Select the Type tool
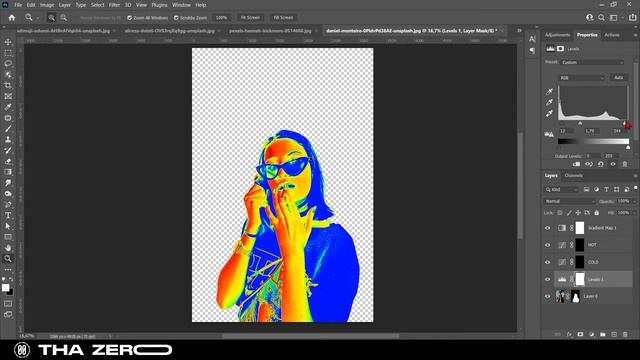Viewport: 640px width, 360px height. tap(8, 215)
